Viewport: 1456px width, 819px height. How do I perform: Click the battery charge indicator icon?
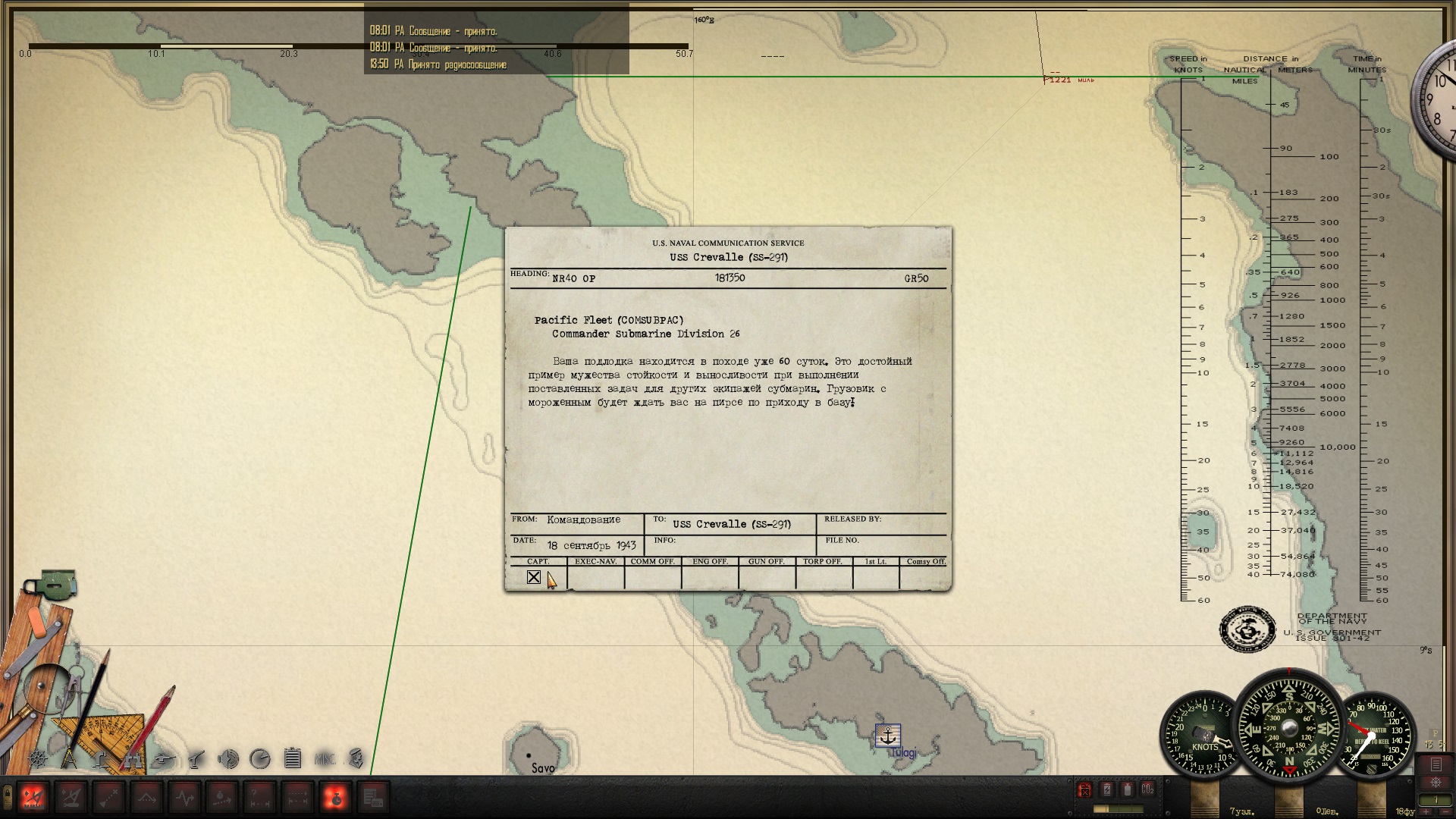coord(1106,790)
